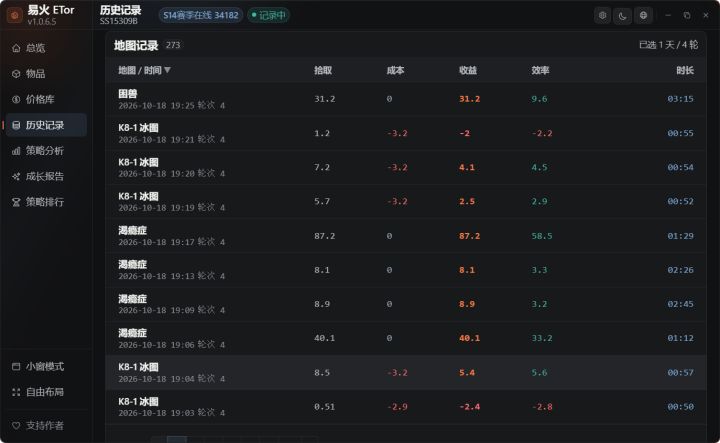This screenshot has height=443, width=720.
Task: Click the hexagon settings icon in the title bar
Action: [x=602, y=16]
